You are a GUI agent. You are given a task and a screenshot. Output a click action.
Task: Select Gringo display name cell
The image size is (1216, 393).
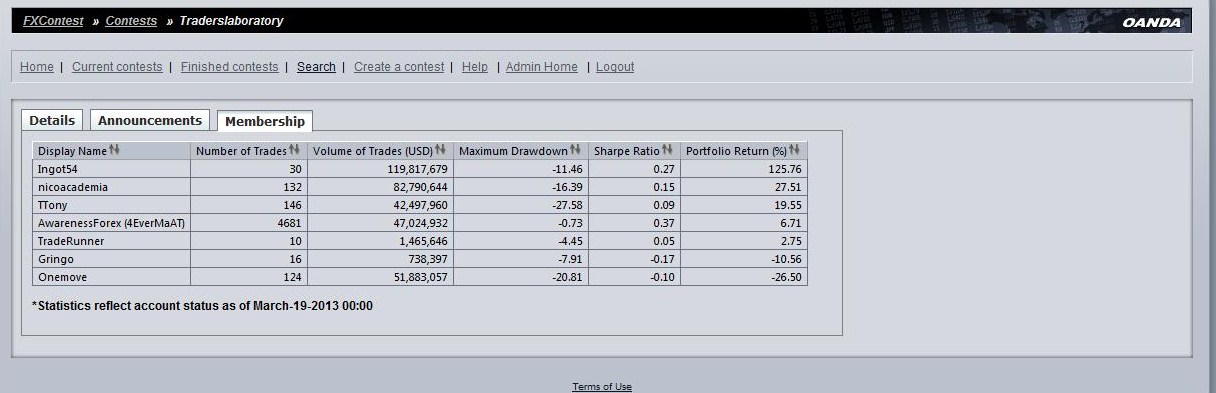coord(111,259)
